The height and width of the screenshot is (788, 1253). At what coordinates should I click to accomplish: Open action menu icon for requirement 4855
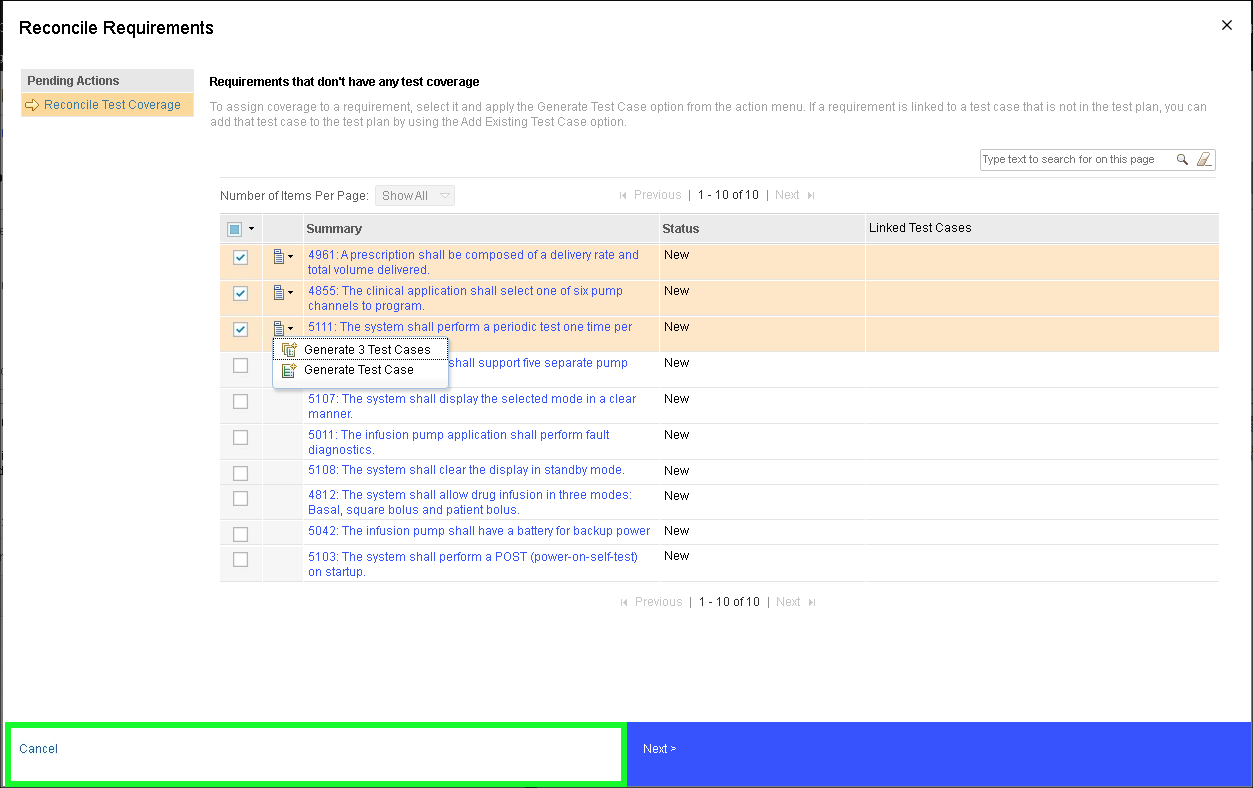[x=282, y=293]
